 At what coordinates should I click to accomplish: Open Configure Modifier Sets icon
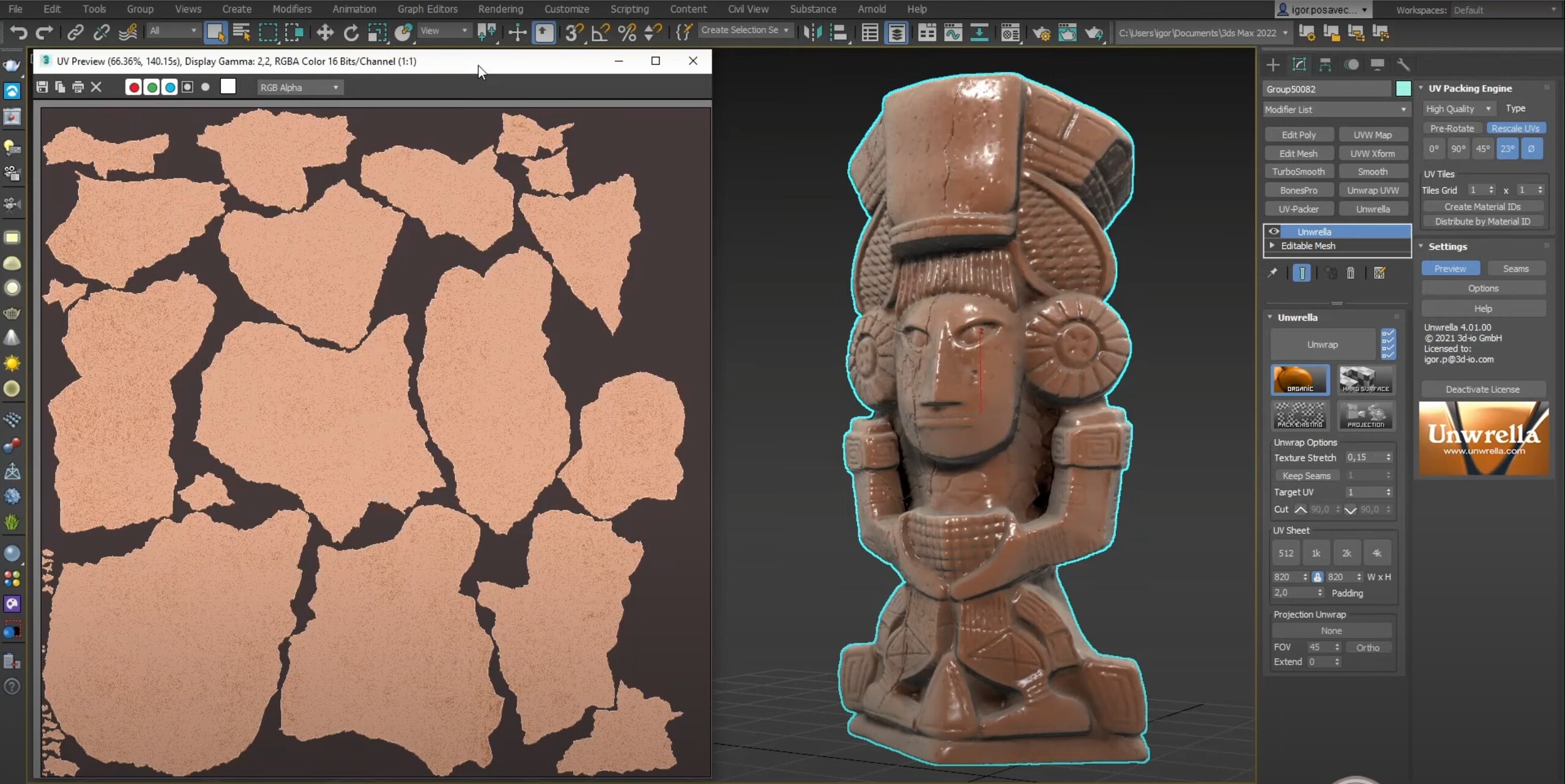pyautogui.click(x=1380, y=273)
